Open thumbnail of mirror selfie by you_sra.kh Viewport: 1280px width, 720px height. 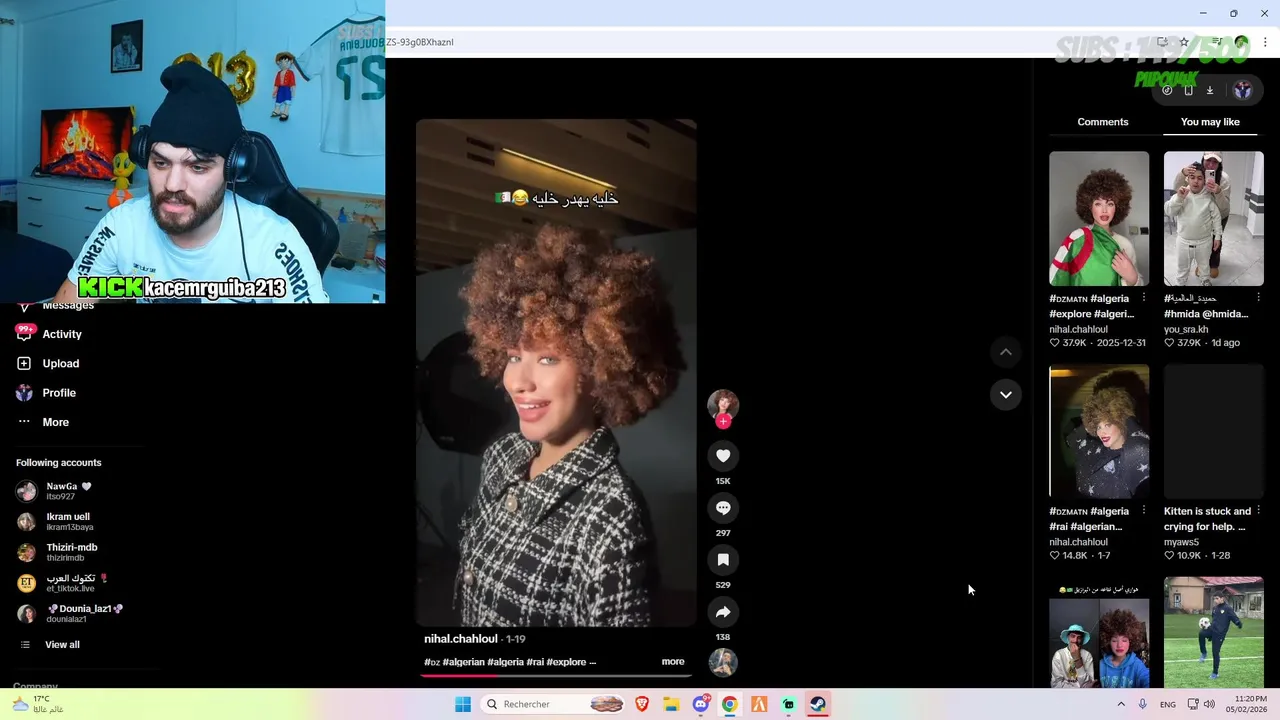tap(1213, 219)
